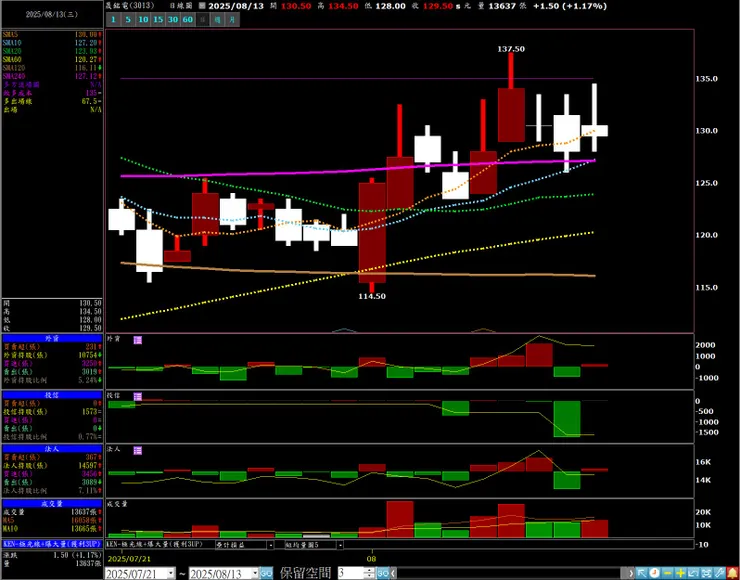Click the clock icon in bottom toolbar

point(655,573)
